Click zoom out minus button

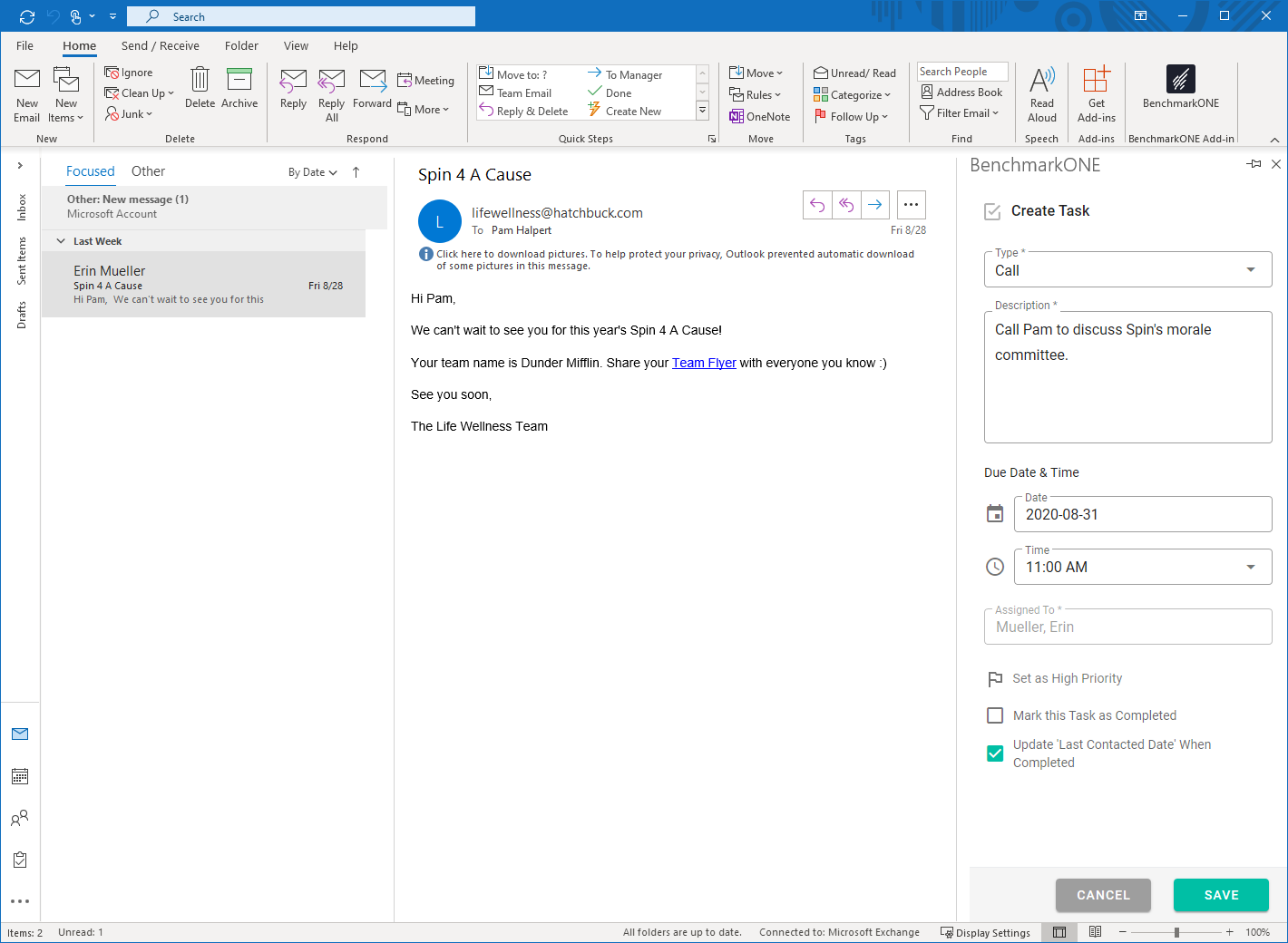tap(1122, 932)
